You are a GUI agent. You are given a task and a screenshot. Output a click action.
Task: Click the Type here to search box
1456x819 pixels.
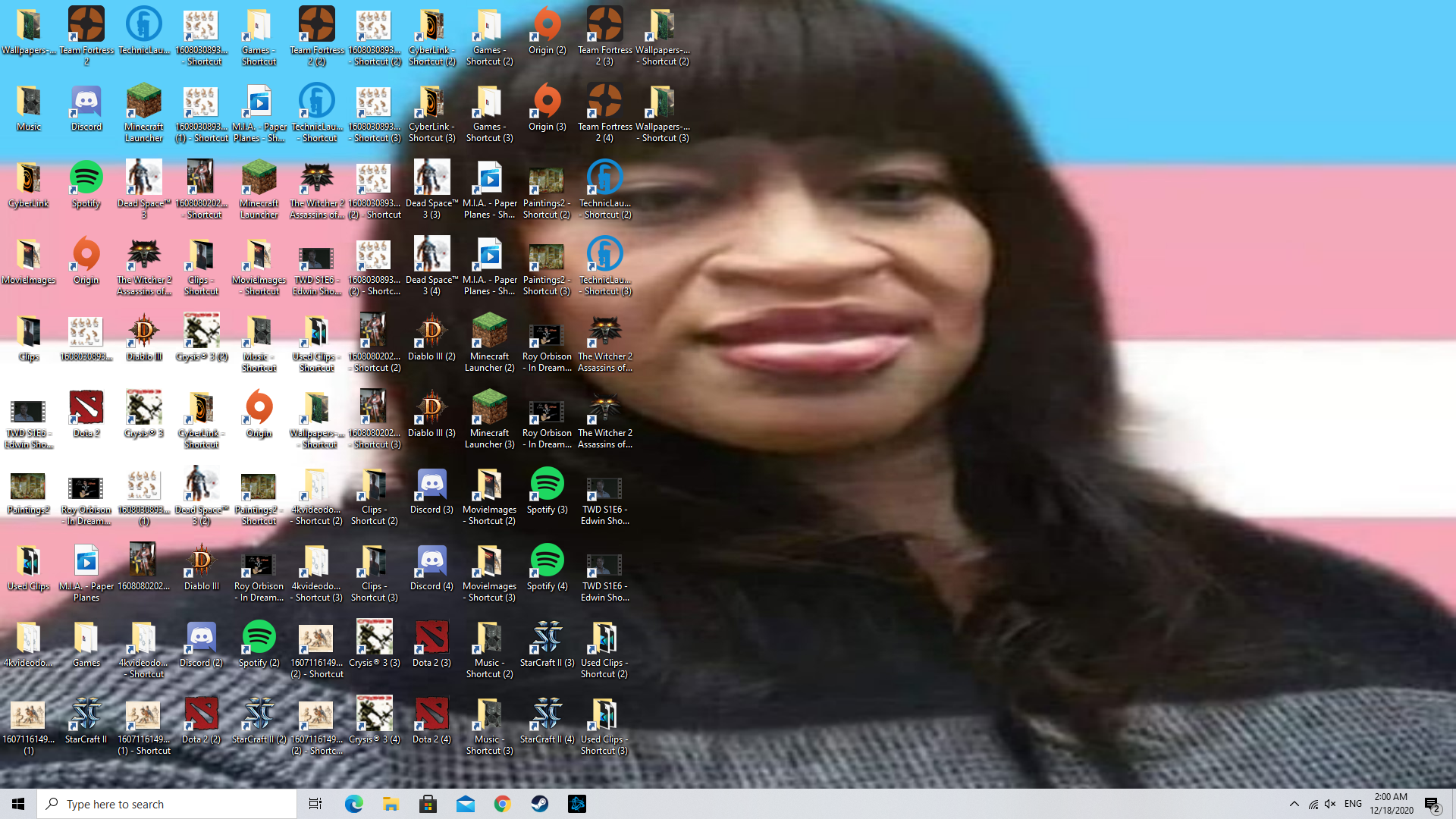tap(167, 804)
